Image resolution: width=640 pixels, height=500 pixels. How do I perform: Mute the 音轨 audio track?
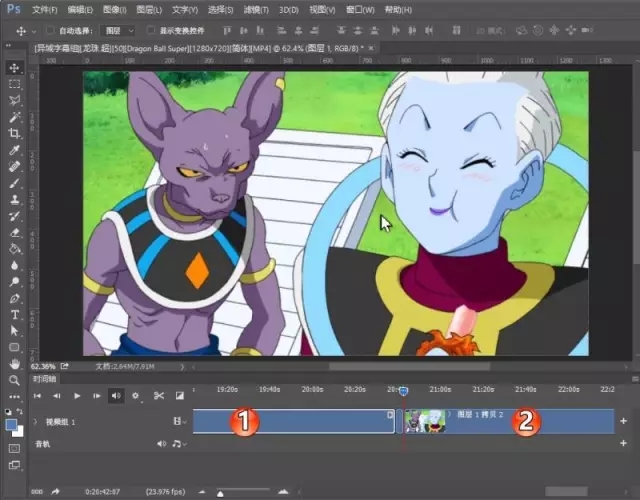tap(162, 444)
